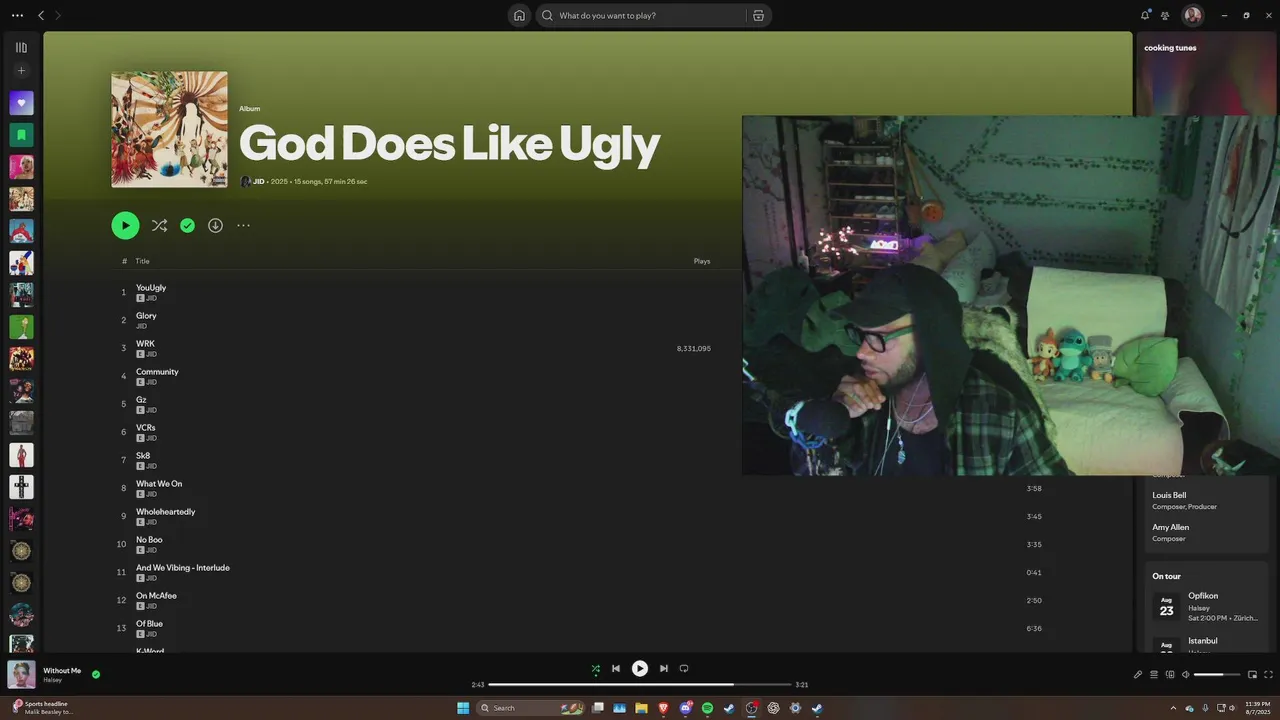
Task: Open Liked Songs in the sidebar
Action: (21, 103)
